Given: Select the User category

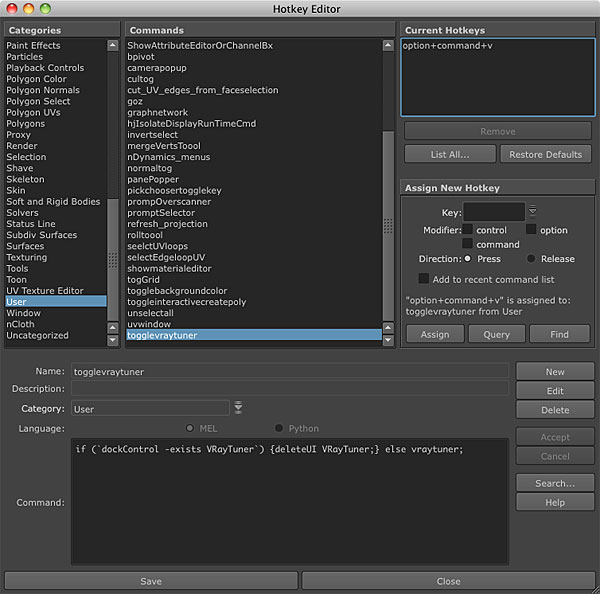Looking at the screenshot, I should (x=56, y=302).
